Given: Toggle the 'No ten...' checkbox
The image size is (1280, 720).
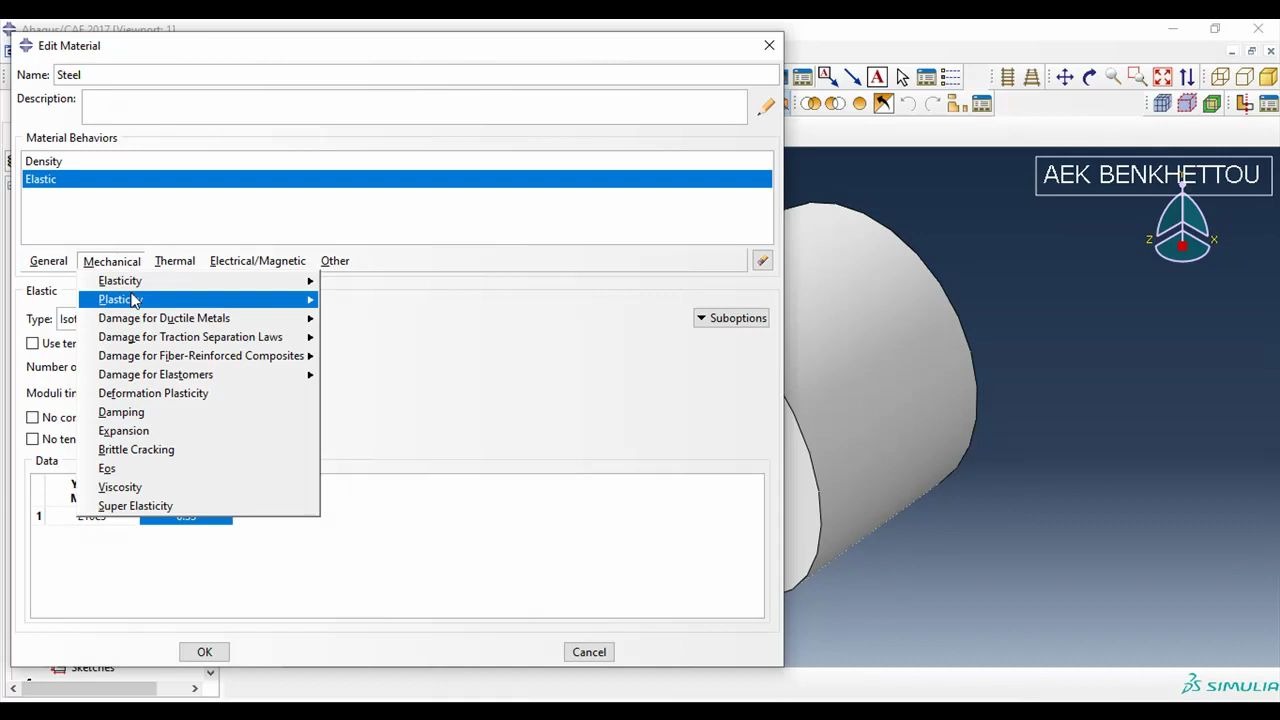Looking at the screenshot, I should click(33, 439).
